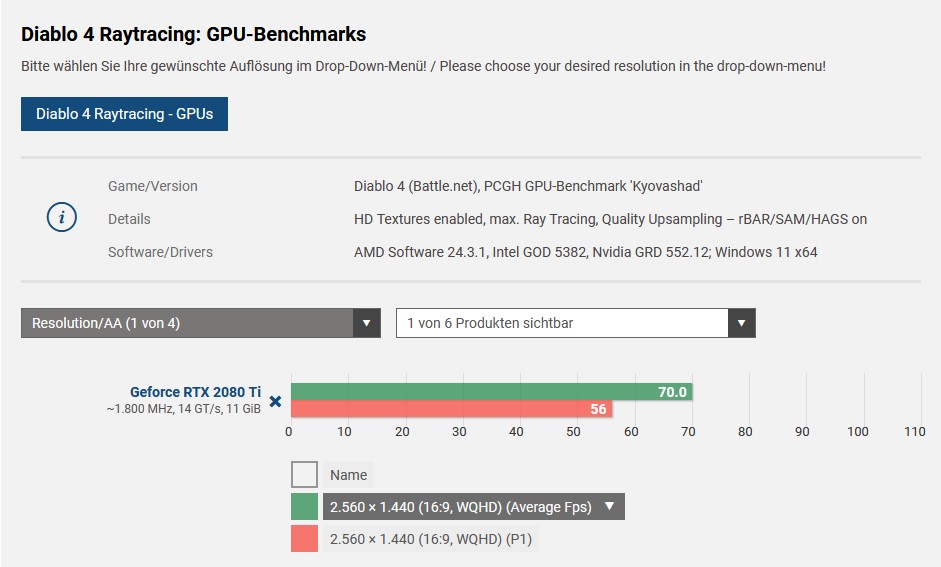Click the green Average Fps color swatch
Viewport: 941px width, 567px height.
(304, 506)
